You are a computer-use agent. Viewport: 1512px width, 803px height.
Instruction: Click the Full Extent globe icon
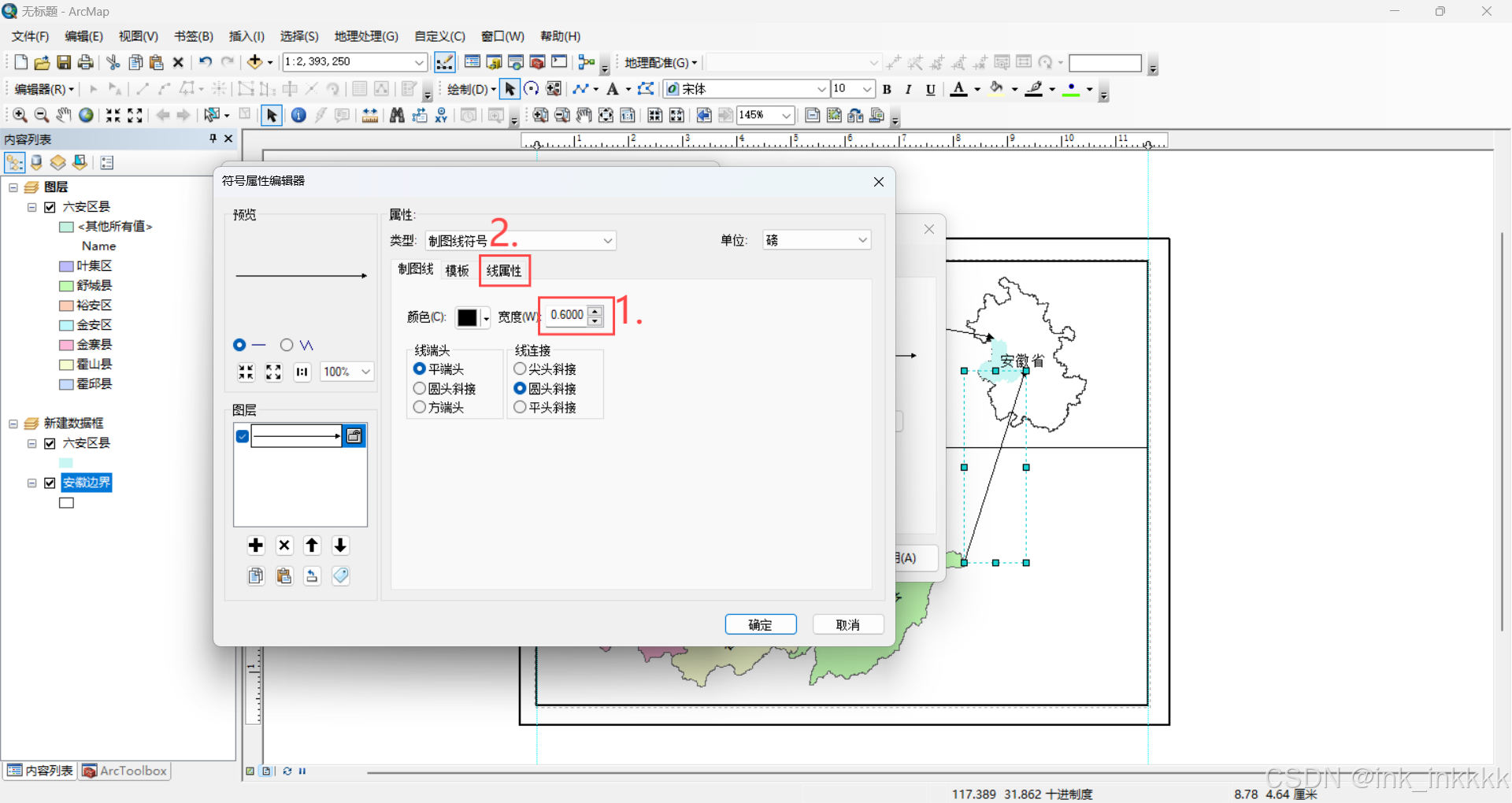click(x=86, y=115)
